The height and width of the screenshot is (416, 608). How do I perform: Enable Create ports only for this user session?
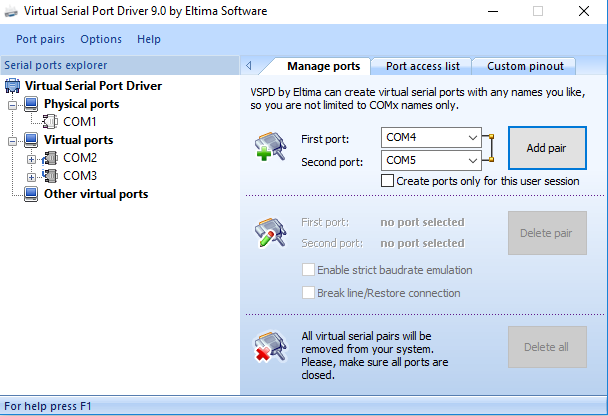point(387,181)
